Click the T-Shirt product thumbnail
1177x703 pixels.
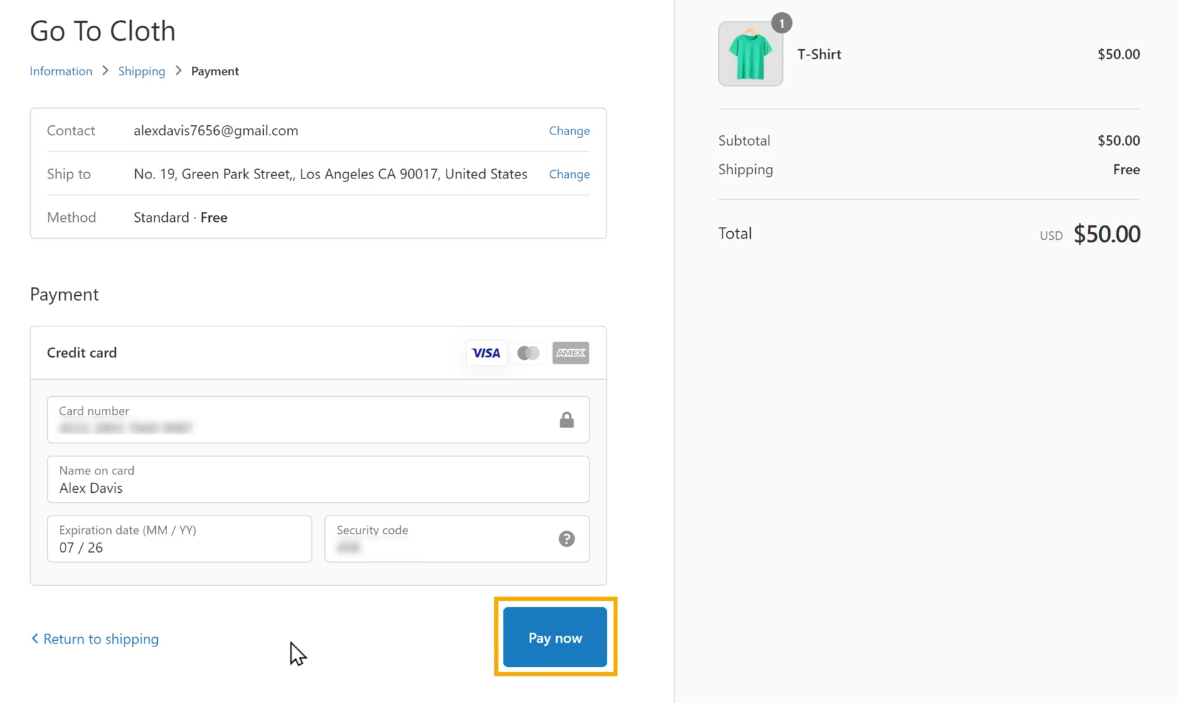751,54
